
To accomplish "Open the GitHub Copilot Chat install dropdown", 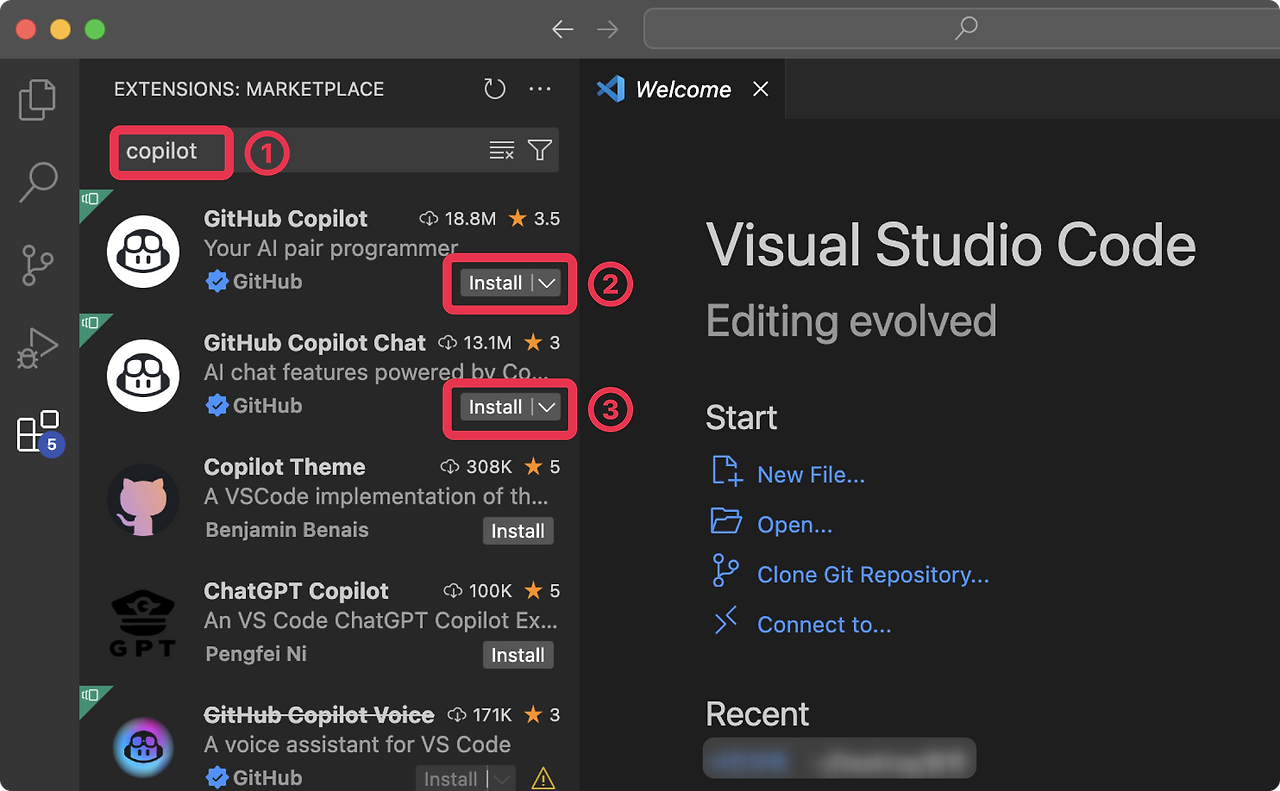I will pos(545,407).
